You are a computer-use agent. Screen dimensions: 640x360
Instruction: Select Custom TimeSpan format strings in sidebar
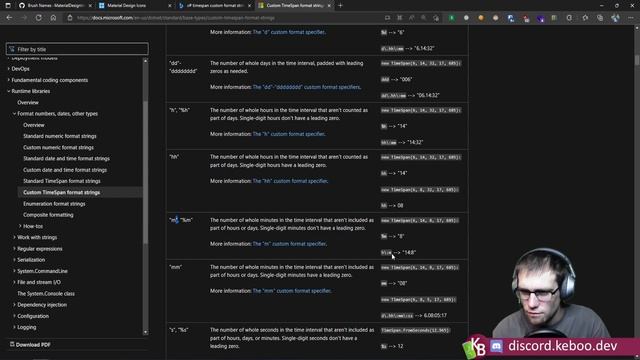coord(62,192)
